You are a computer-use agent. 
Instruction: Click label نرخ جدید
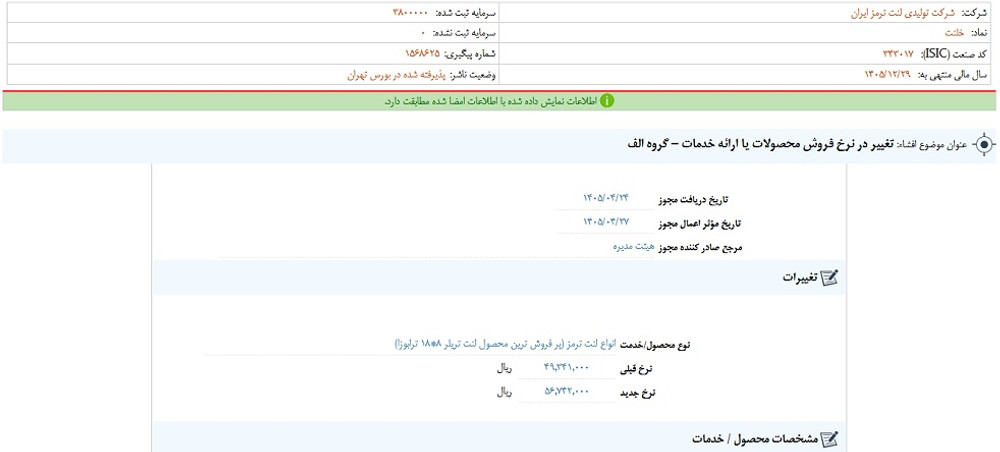pos(638,393)
